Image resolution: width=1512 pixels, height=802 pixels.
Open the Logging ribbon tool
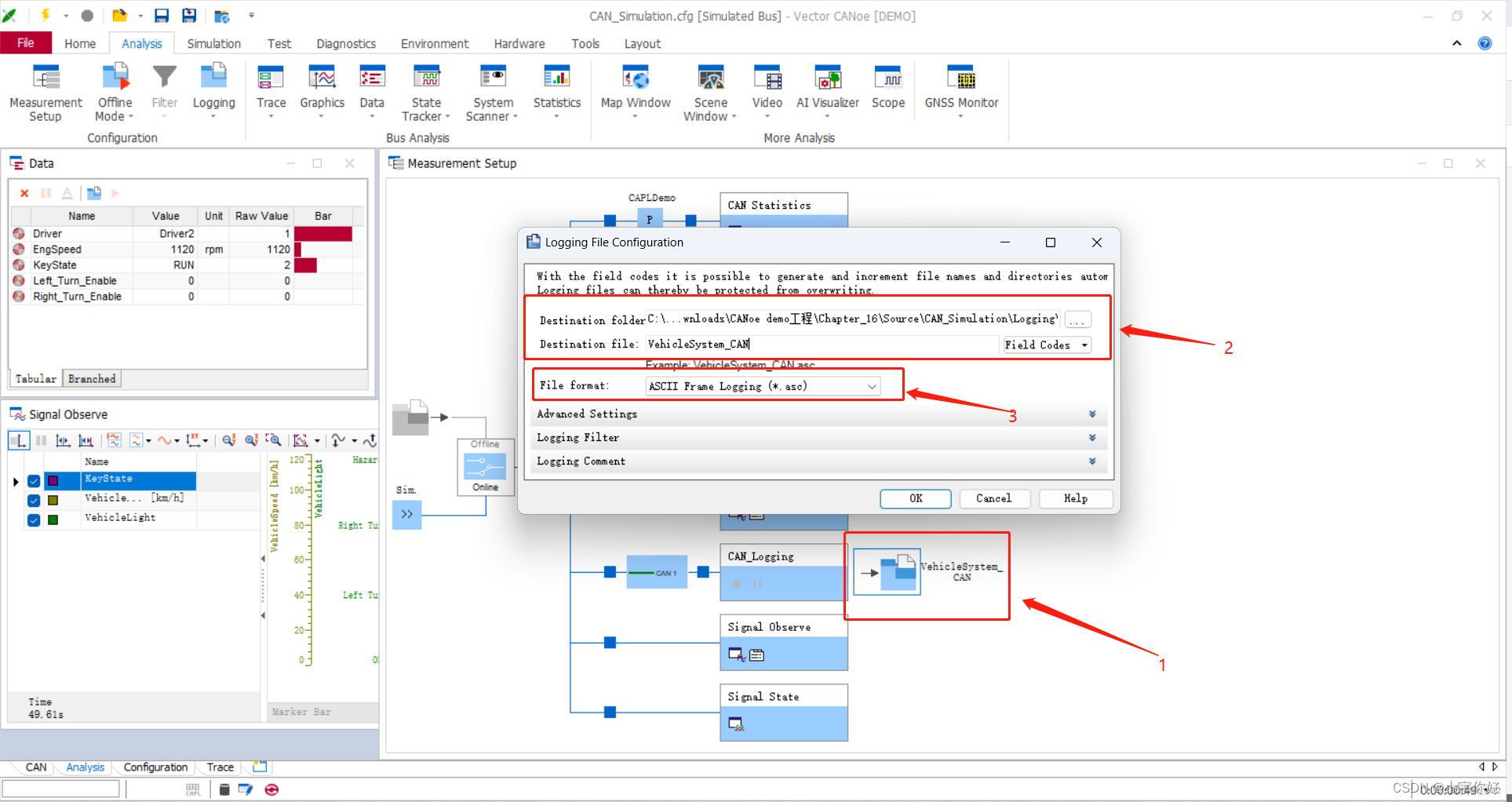tap(213, 90)
